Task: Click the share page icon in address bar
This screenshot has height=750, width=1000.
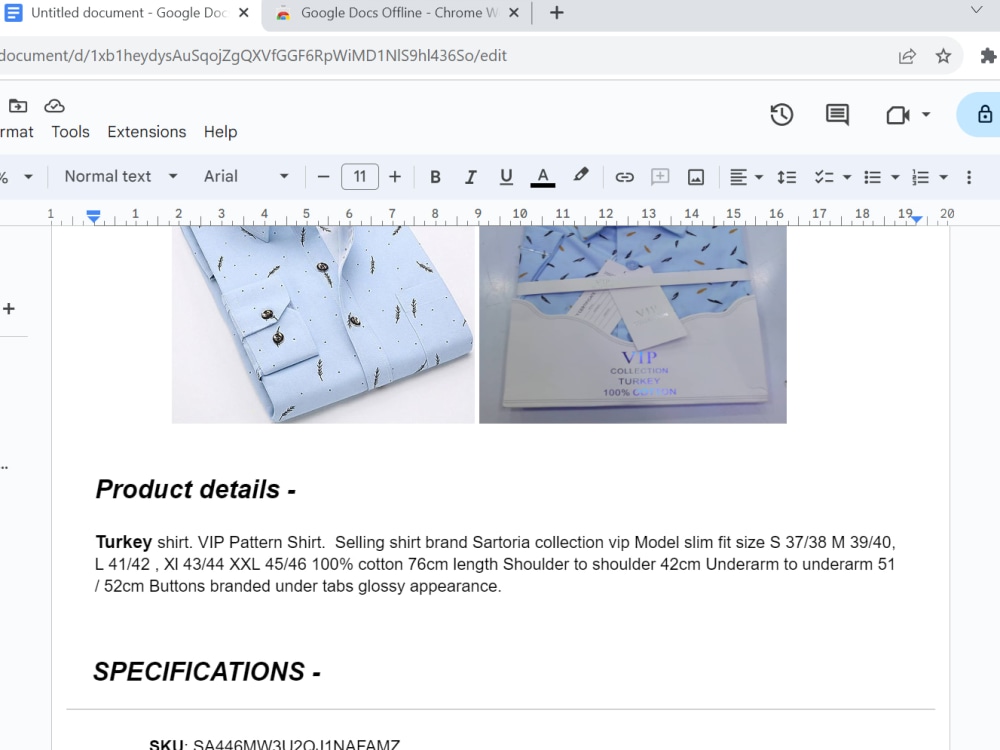Action: pos(907,56)
